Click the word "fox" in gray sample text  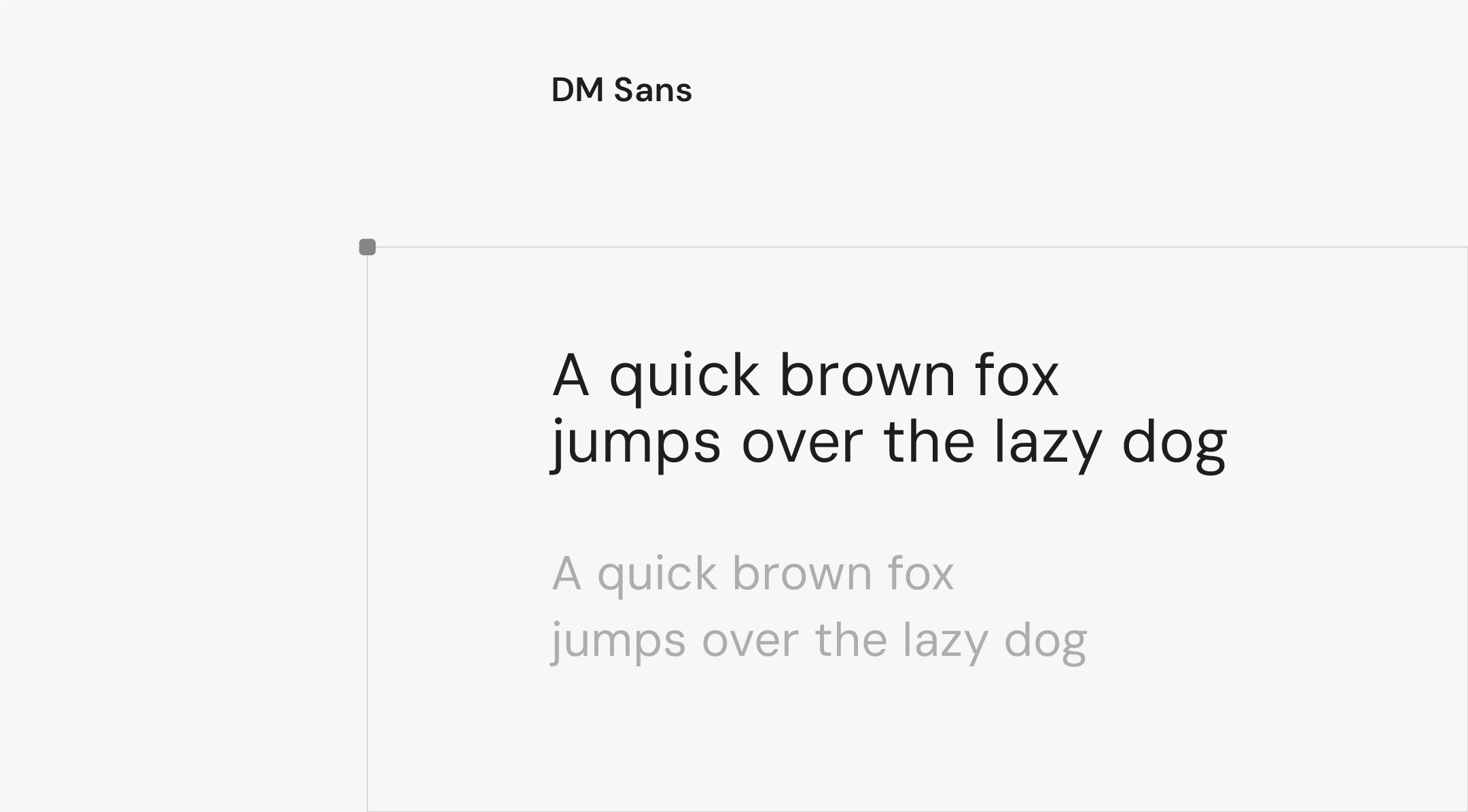920,574
